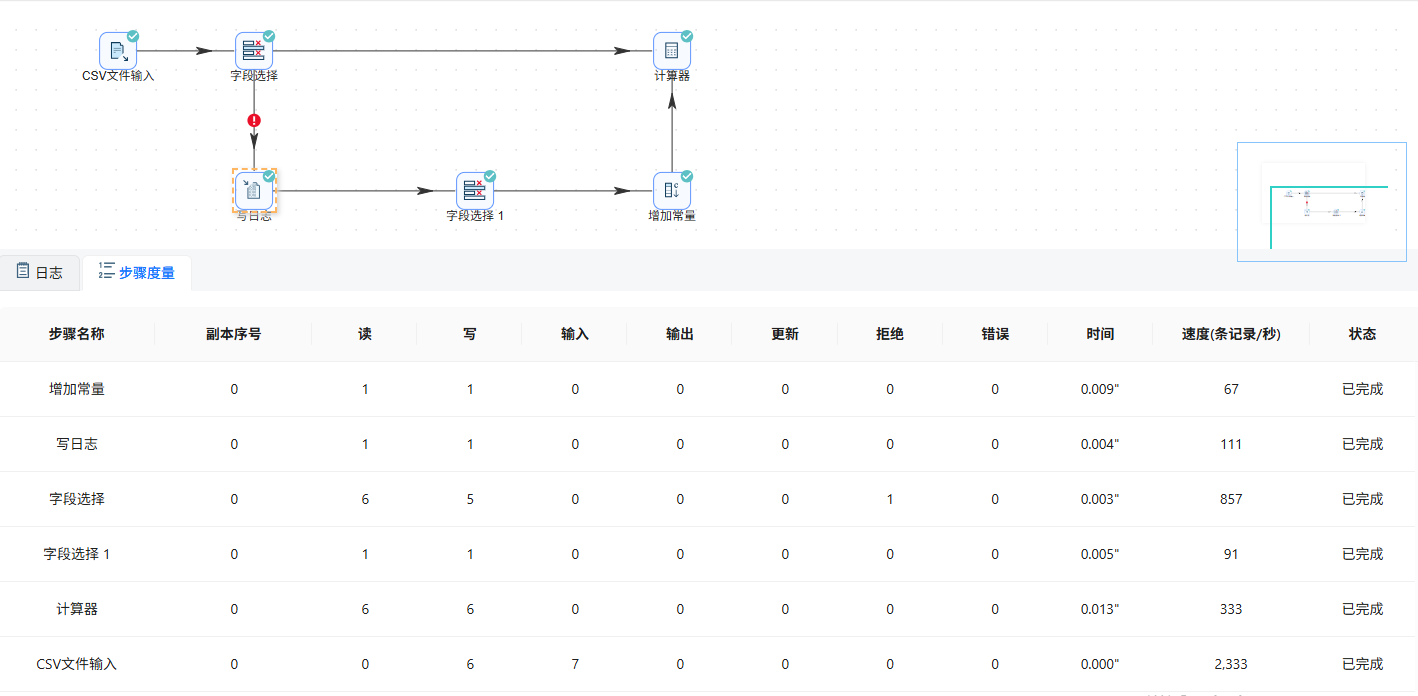
Task: Click the 写日志 step node
Action: click(x=254, y=191)
